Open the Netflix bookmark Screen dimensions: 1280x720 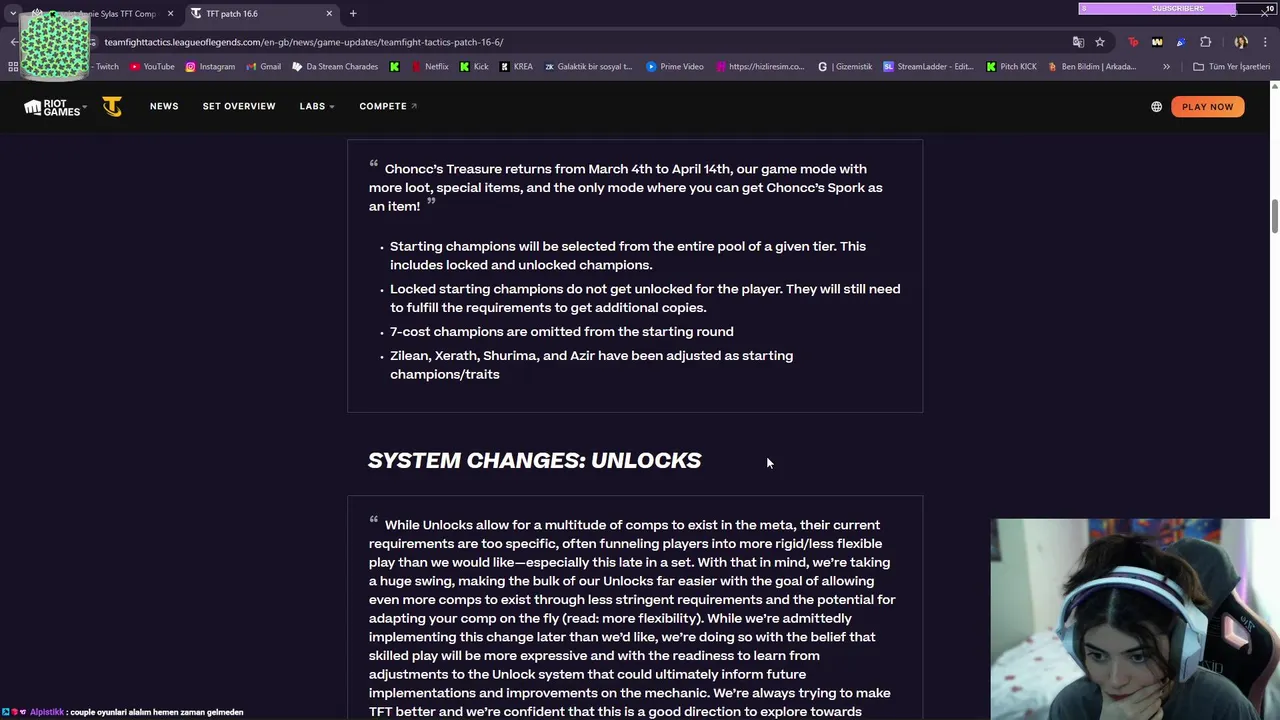tap(429, 67)
